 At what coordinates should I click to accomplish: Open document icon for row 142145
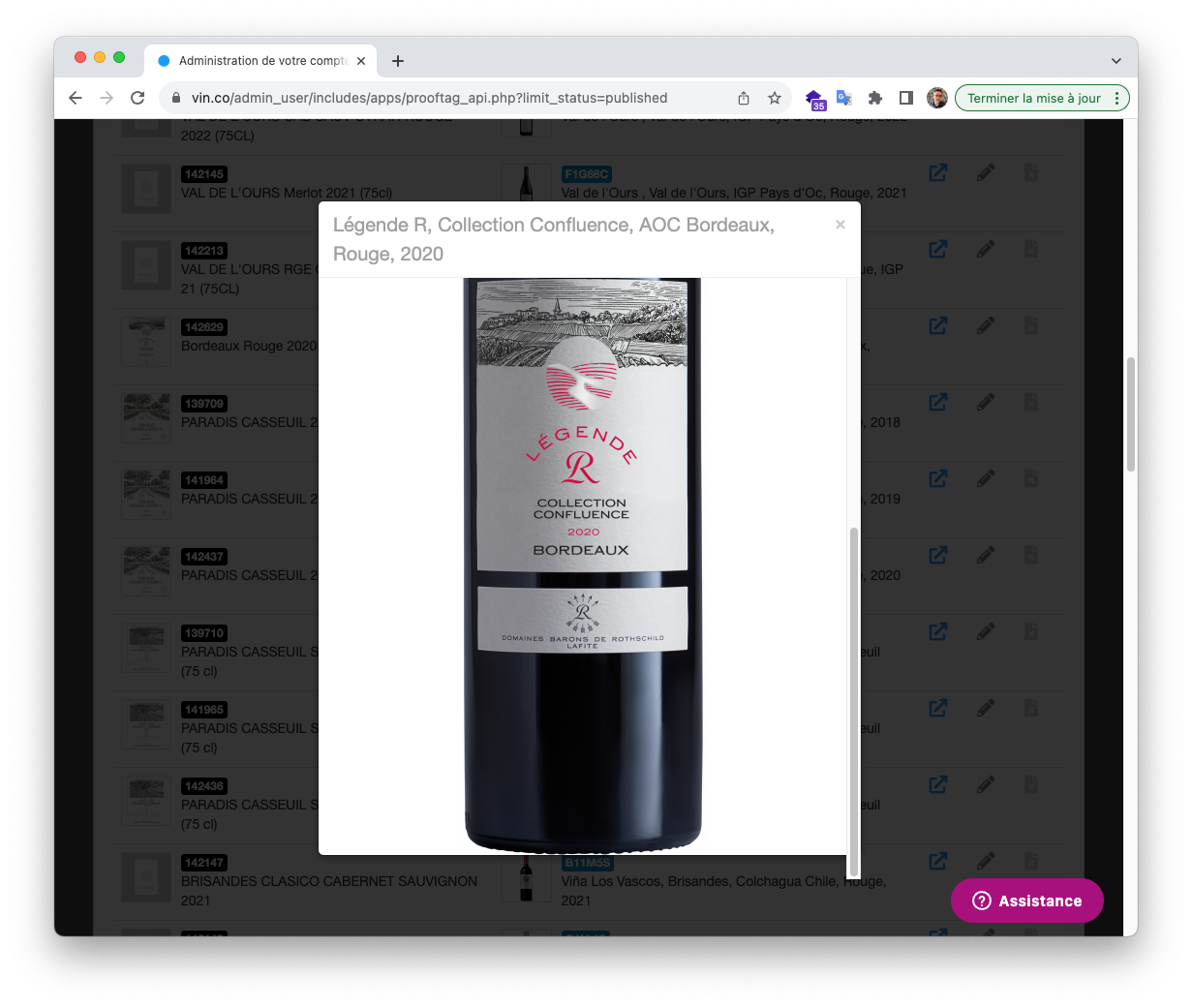point(1031,172)
